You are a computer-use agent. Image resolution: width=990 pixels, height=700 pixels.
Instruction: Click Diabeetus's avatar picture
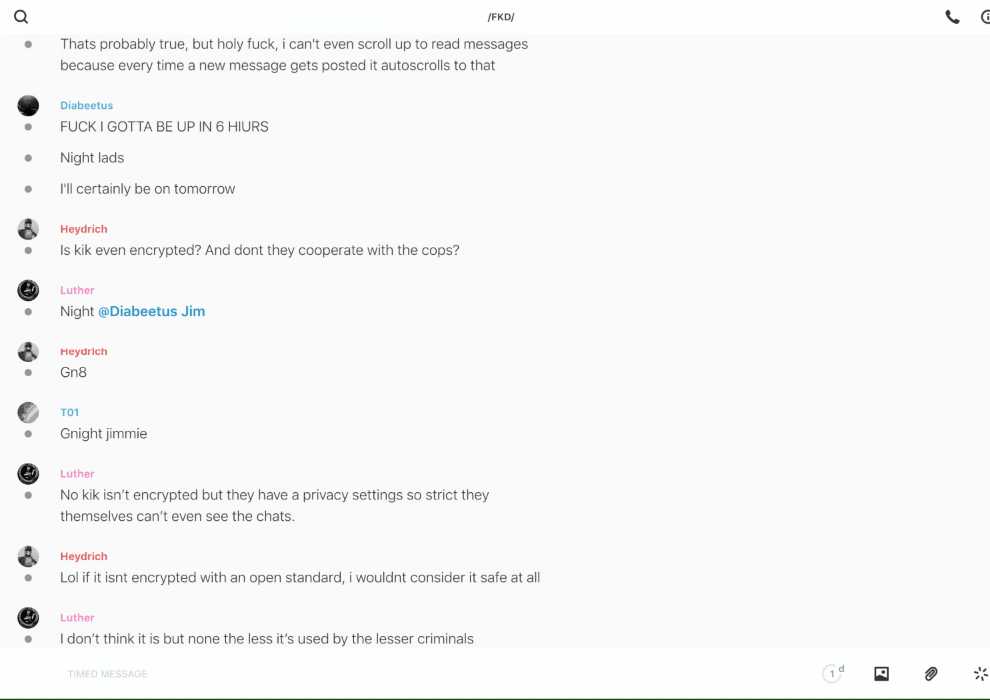(28, 106)
